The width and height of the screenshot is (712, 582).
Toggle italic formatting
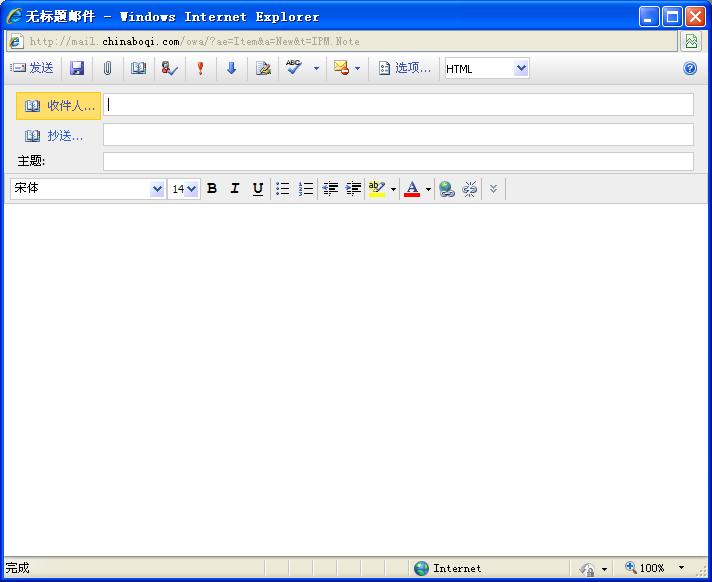235,188
